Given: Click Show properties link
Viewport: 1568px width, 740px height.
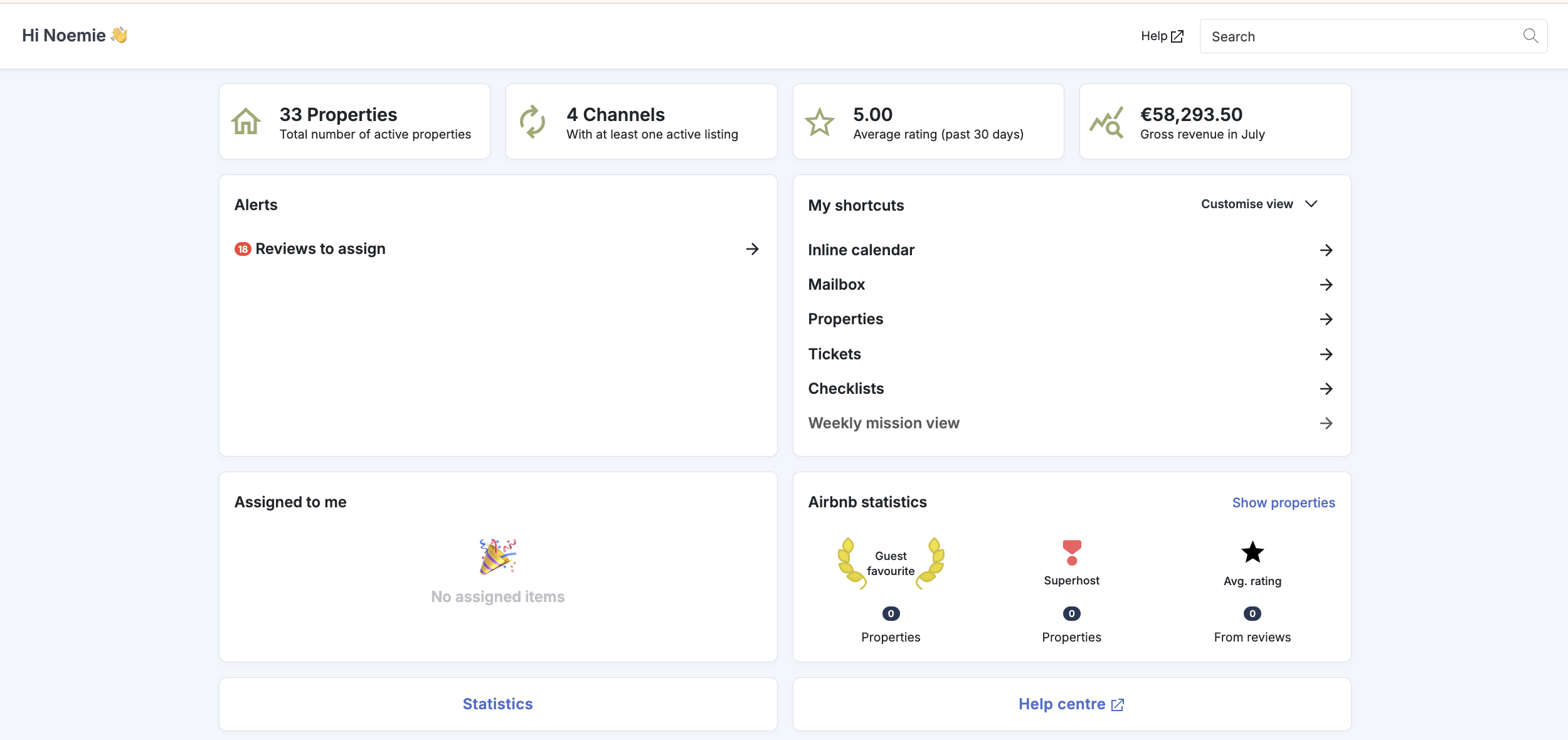Looking at the screenshot, I should pyautogui.click(x=1283, y=502).
